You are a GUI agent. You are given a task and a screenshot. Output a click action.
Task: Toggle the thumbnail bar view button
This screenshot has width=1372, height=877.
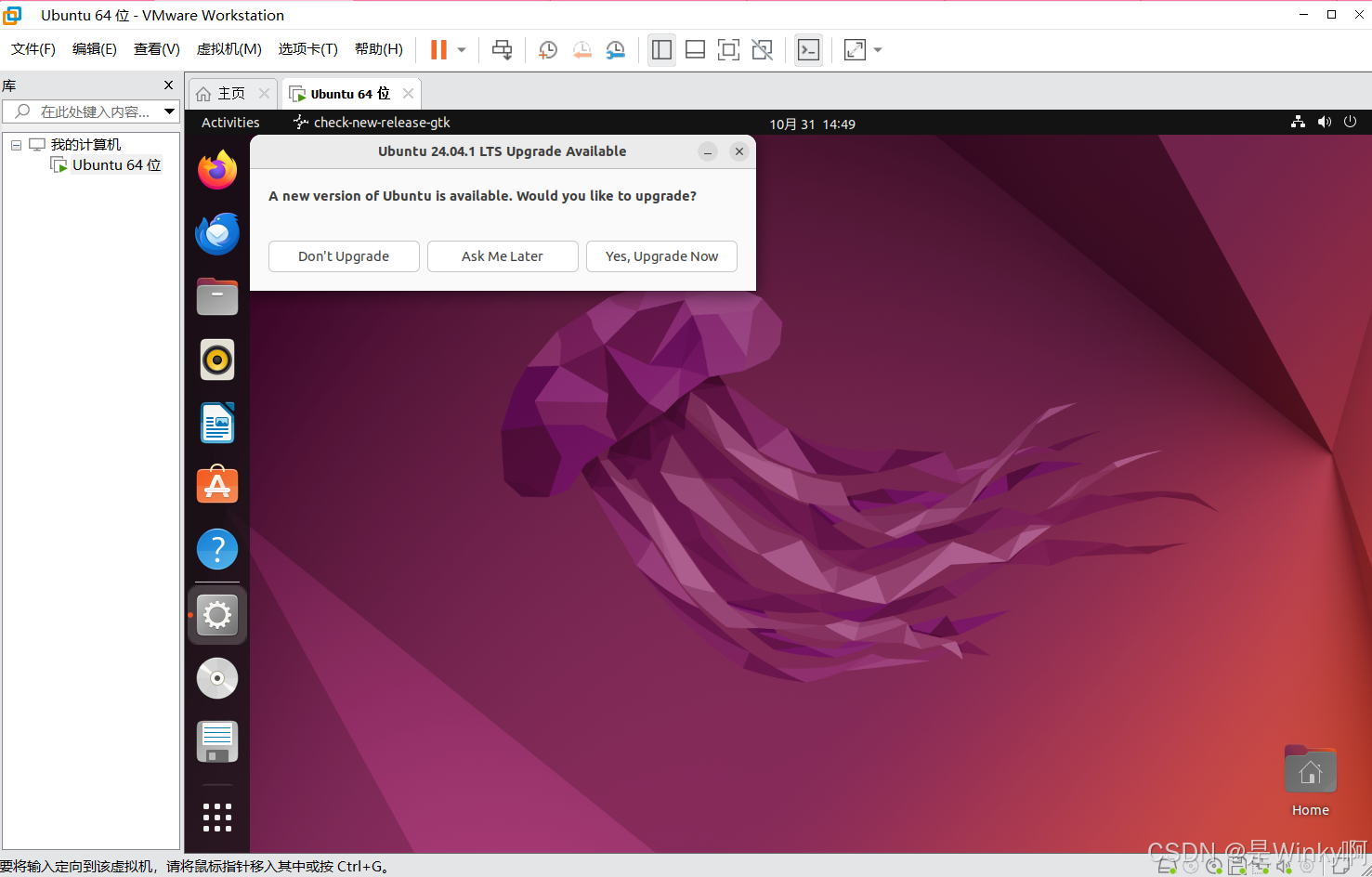point(695,50)
